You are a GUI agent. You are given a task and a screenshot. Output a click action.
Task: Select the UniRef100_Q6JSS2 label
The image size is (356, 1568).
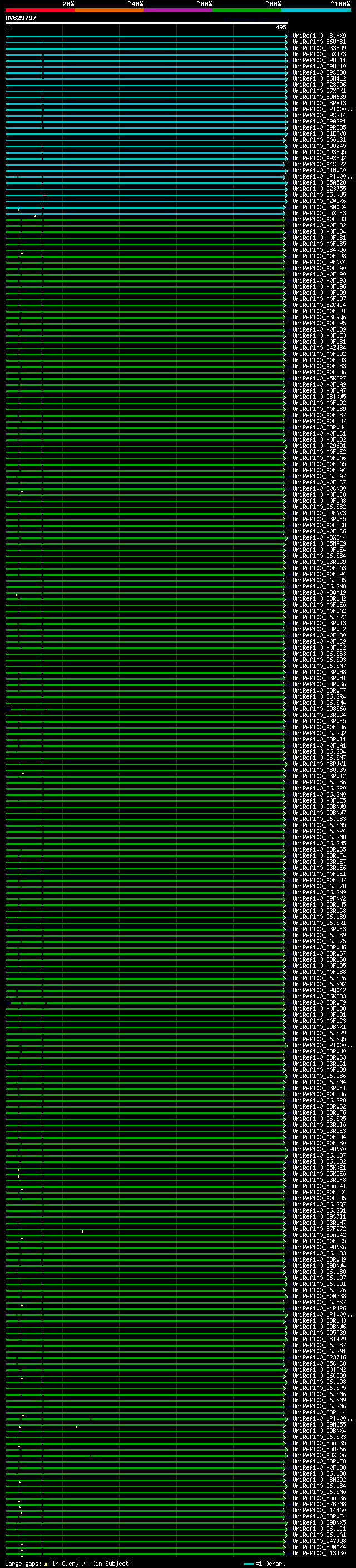pos(319,506)
